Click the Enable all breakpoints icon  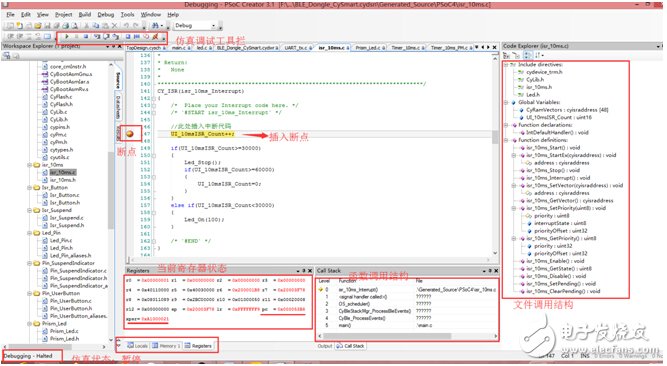(146, 37)
